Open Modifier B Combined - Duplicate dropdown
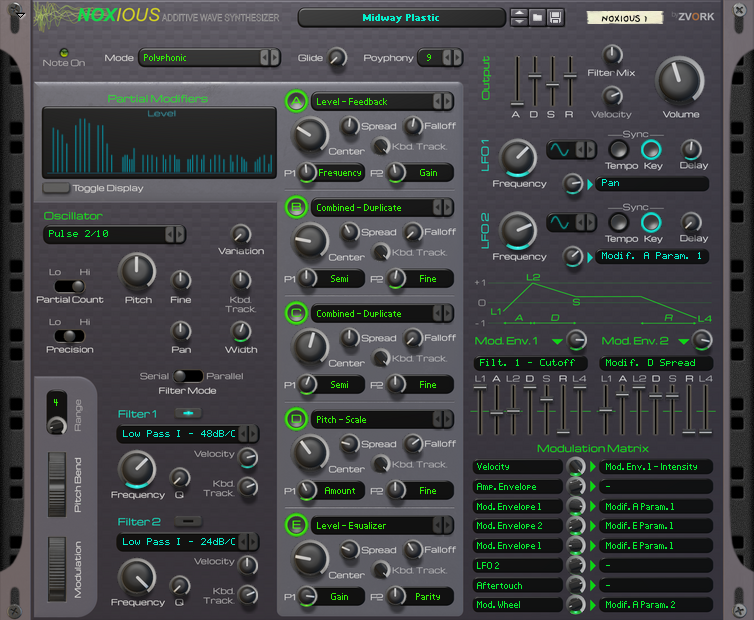Viewport: 754px width, 620px height. [382, 207]
